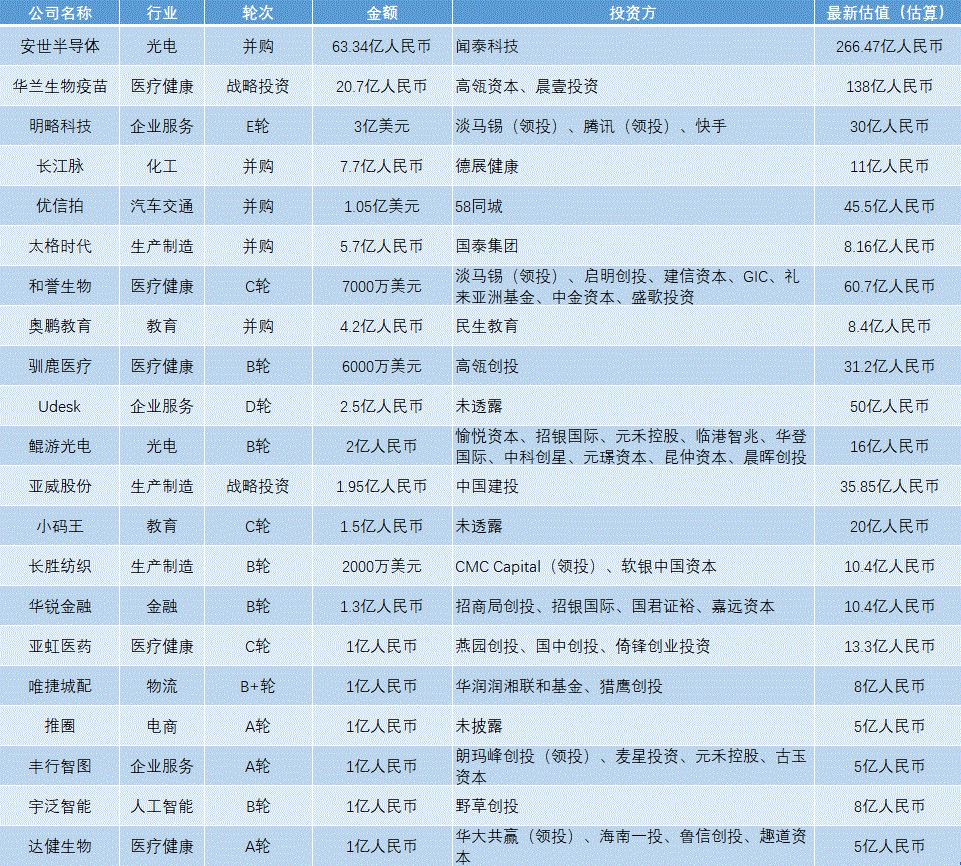This screenshot has width=961, height=866.
Task: Click company name 小码王
Action: 59,526
